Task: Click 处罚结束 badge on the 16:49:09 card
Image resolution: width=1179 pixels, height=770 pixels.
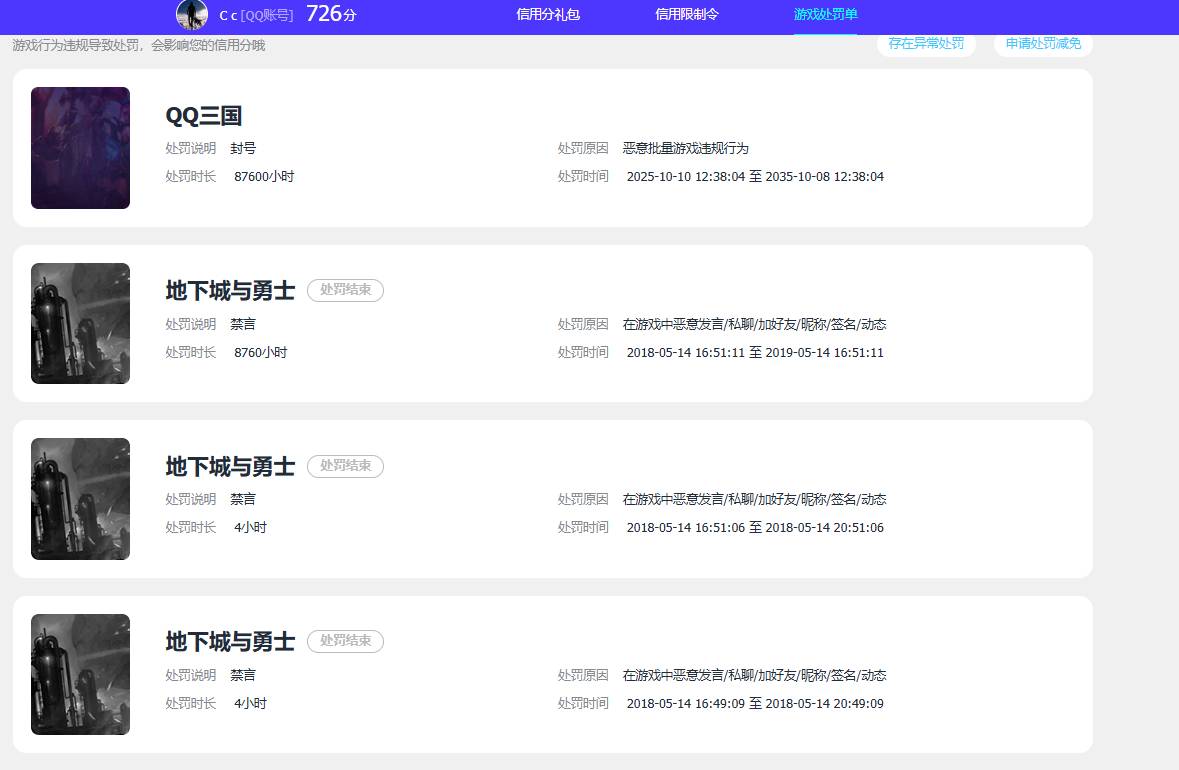Action: [345, 641]
